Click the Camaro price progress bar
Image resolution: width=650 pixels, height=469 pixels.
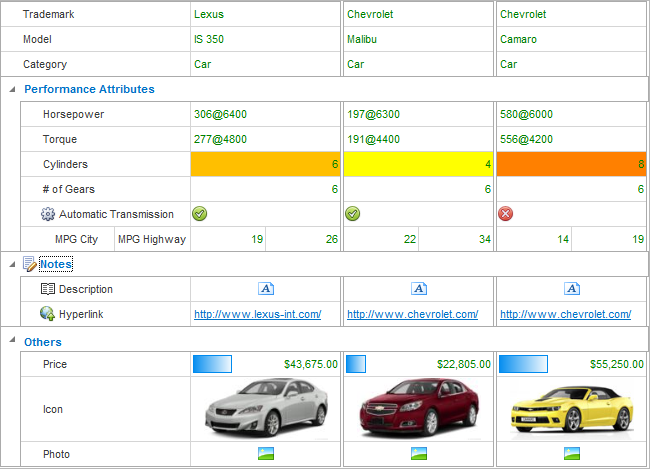tap(523, 364)
